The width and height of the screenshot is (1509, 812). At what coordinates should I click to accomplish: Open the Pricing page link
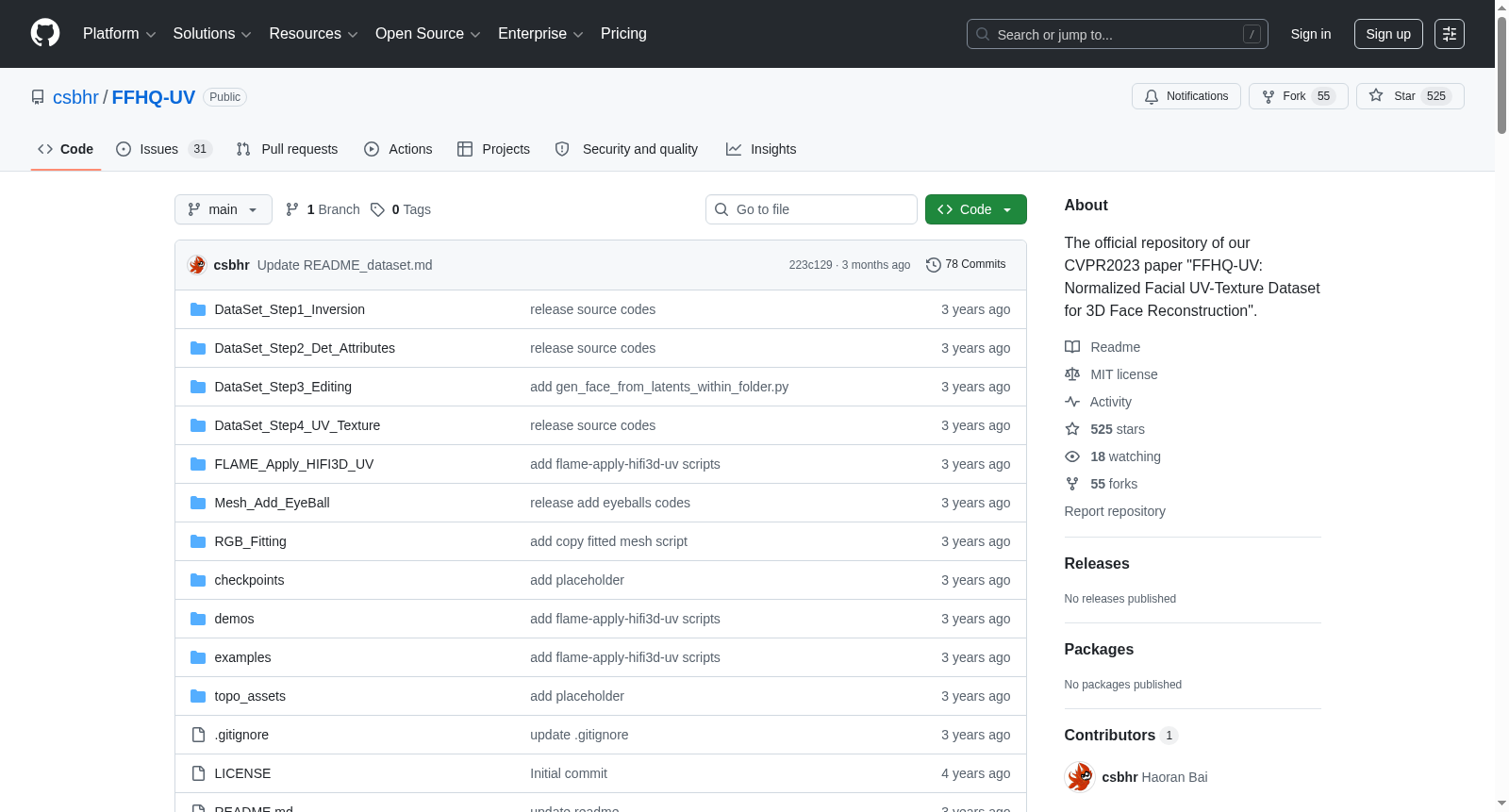(x=623, y=34)
